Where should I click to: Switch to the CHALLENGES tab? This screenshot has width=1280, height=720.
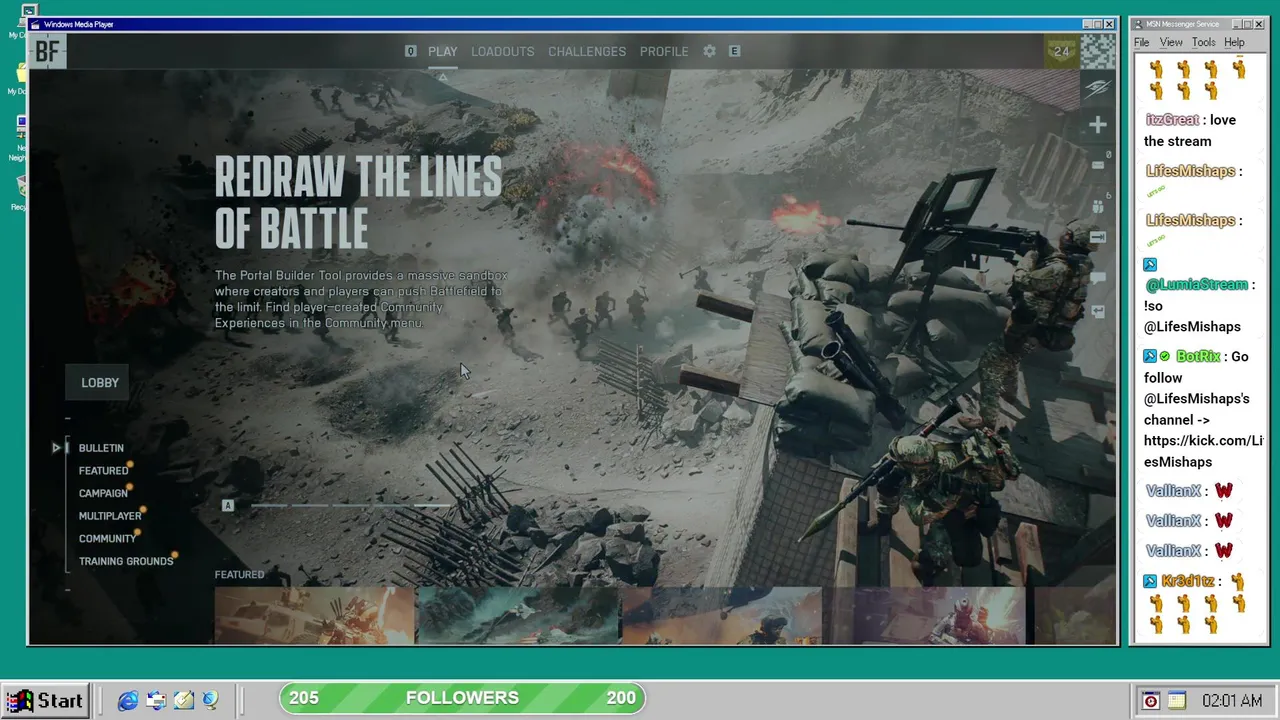587,51
